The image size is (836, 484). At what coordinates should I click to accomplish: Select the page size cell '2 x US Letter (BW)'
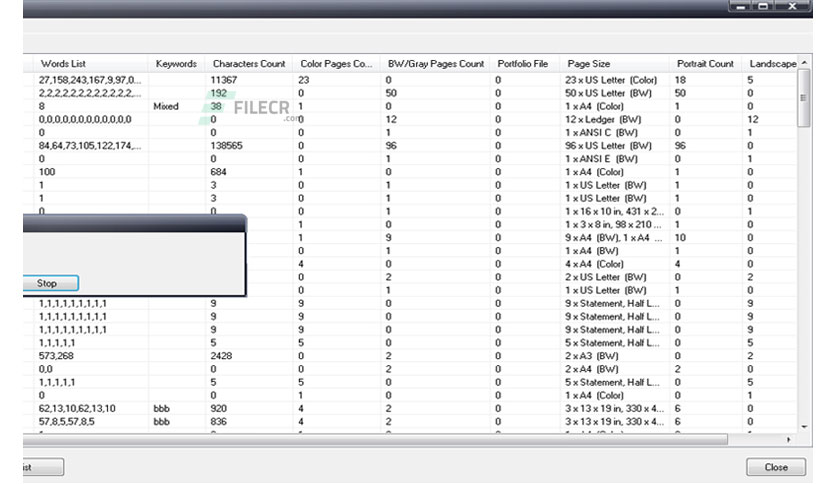606,277
